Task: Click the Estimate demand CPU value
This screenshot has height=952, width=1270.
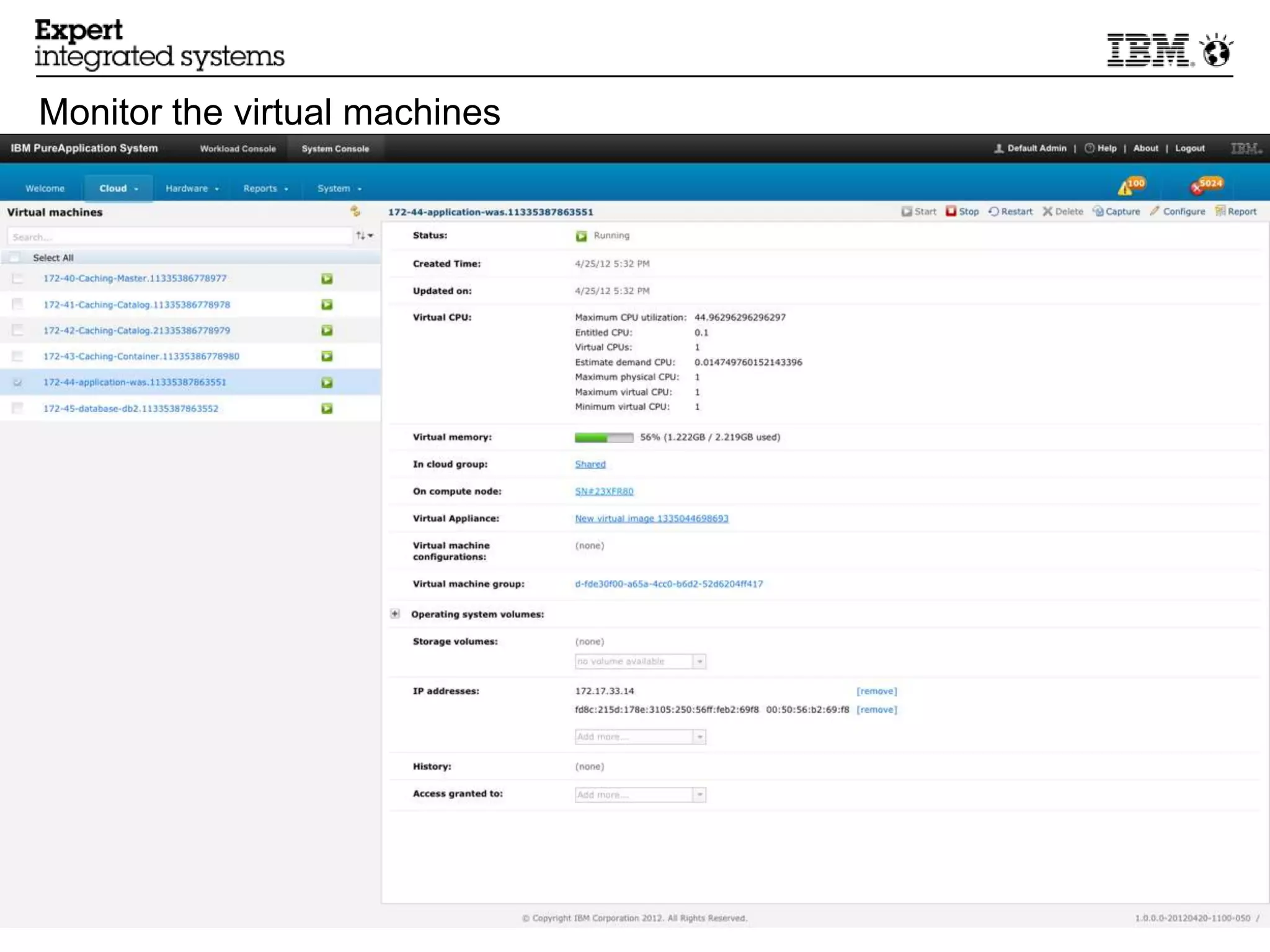Action: pos(748,362)
